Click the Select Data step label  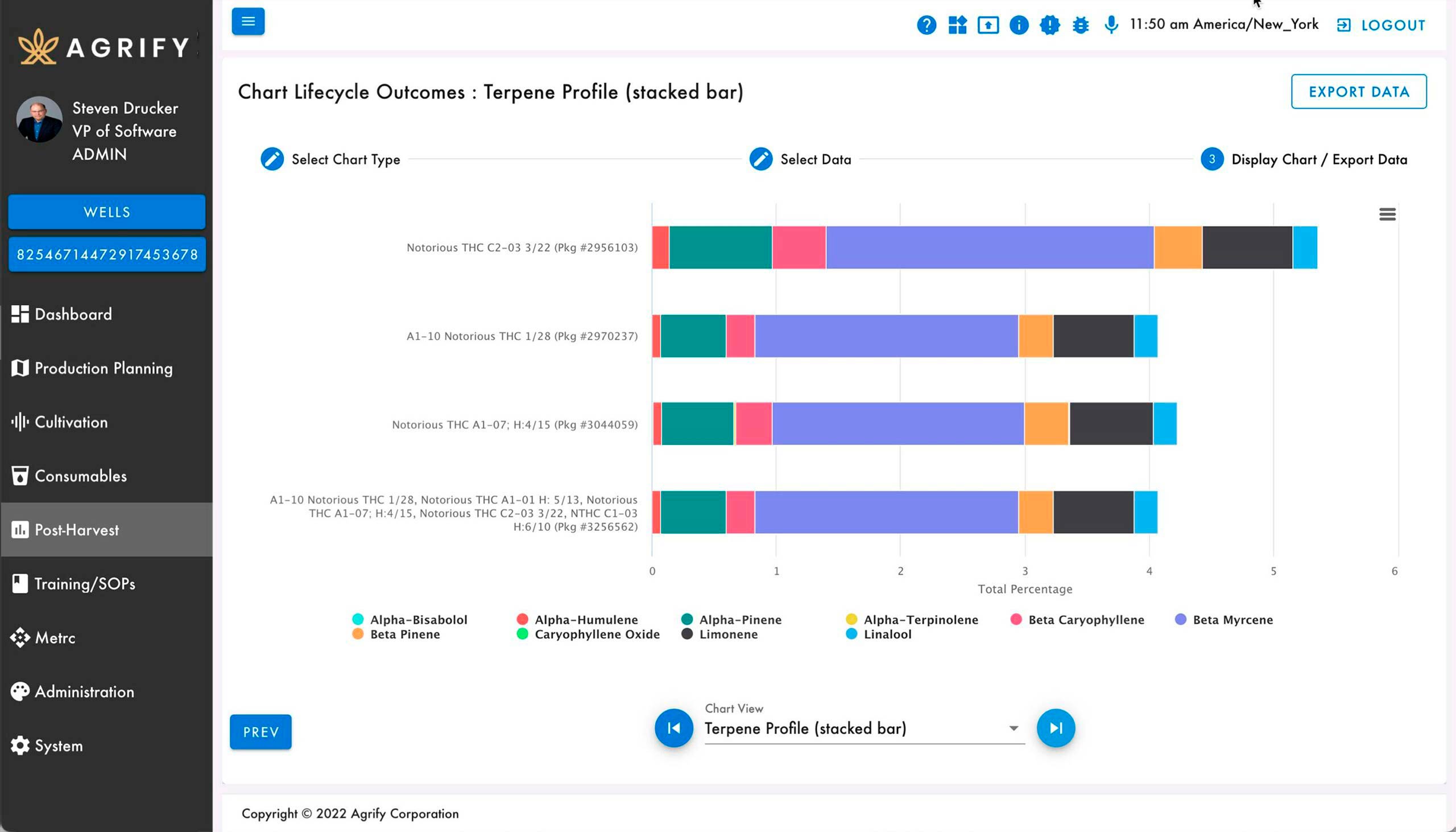click(816, 159)
